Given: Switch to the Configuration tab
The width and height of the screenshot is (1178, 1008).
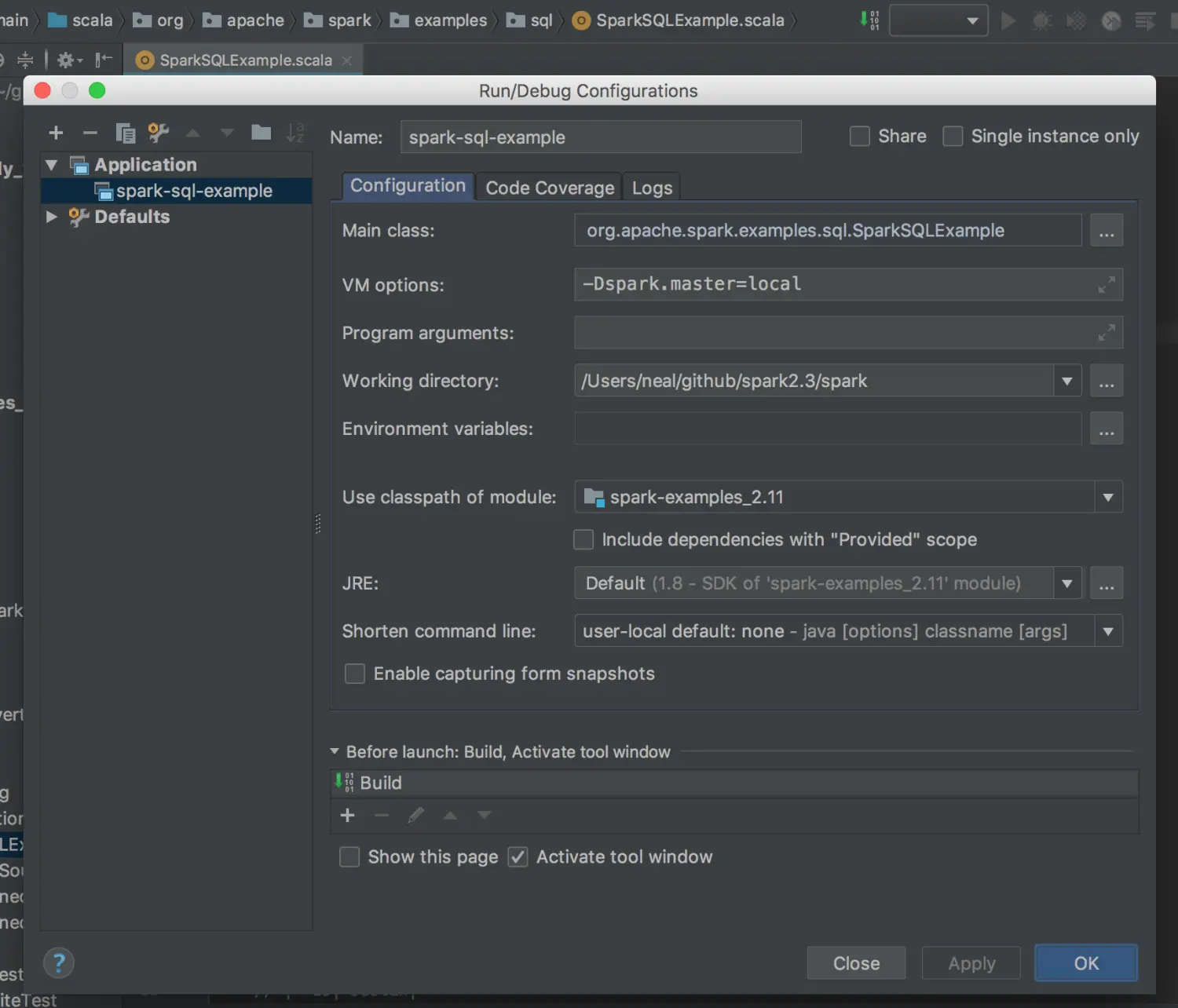Looking at the screenshot, I should click(x=408, y=186).
